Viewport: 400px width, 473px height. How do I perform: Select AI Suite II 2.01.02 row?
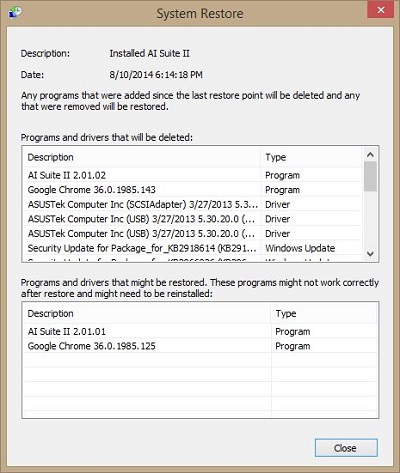click(x=193, y=175)
